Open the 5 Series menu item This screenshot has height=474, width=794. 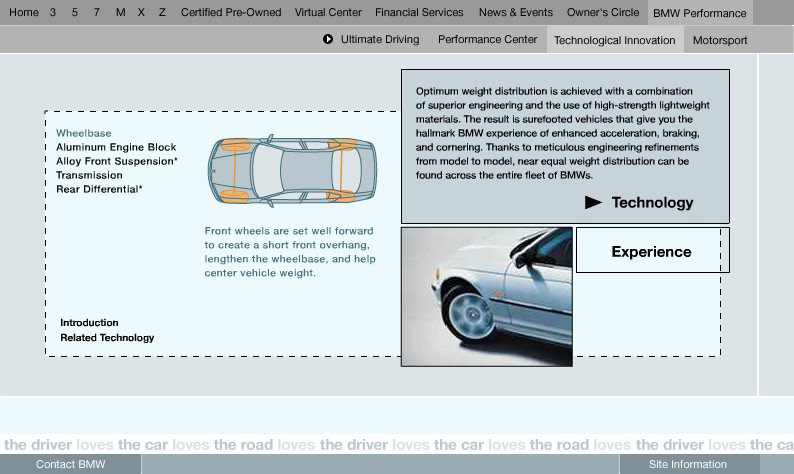74,12
